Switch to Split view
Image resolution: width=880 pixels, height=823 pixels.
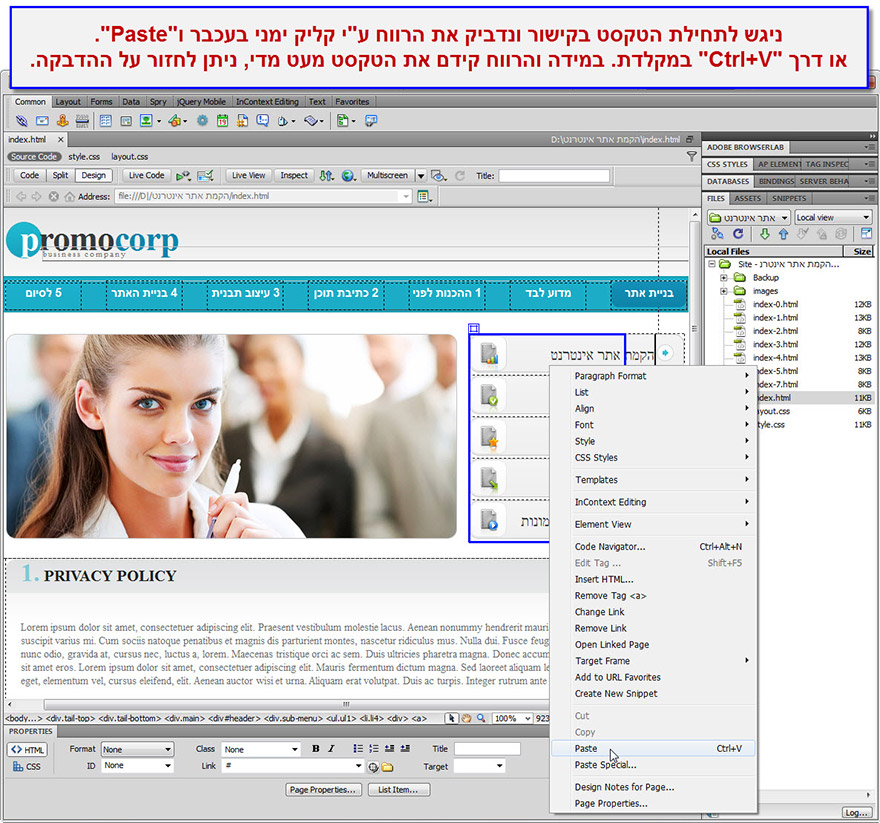coord(60,176)
